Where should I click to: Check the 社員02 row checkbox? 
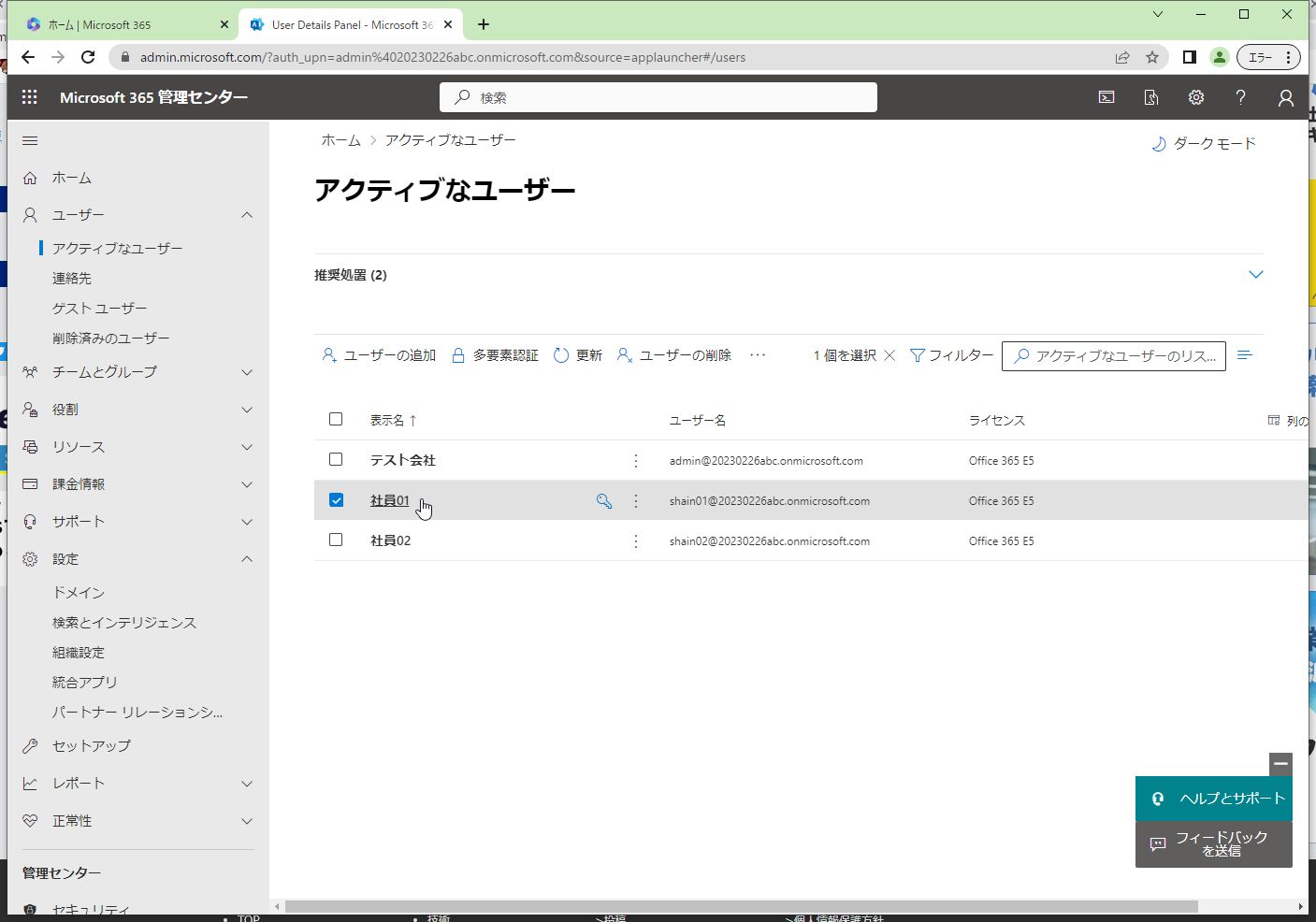(x=336, y=540)
